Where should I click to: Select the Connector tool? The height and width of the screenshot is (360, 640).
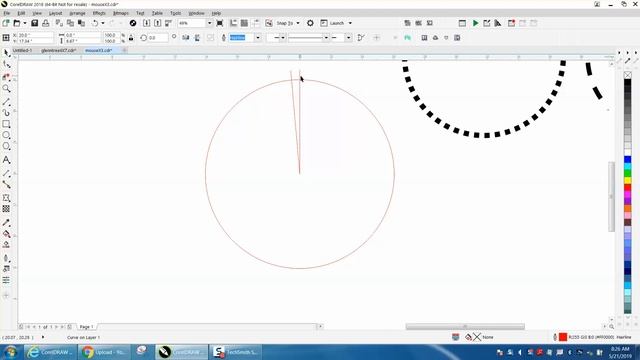point(7,185)
